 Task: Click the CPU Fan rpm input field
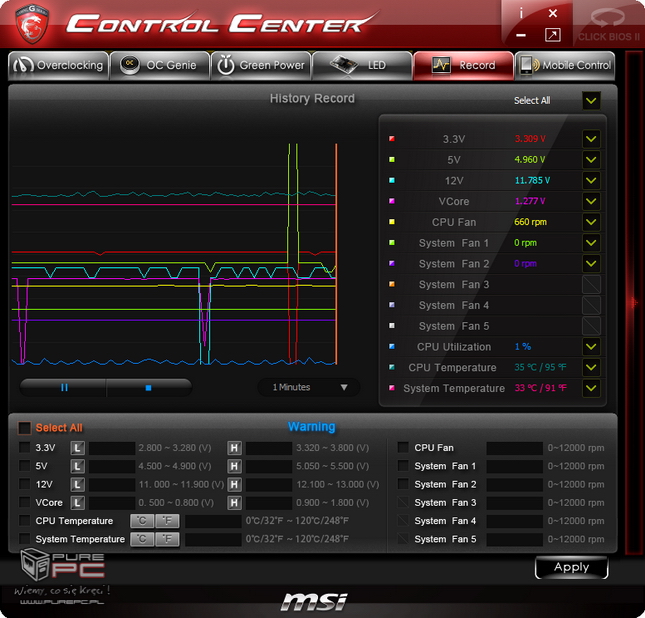[514, 448]
